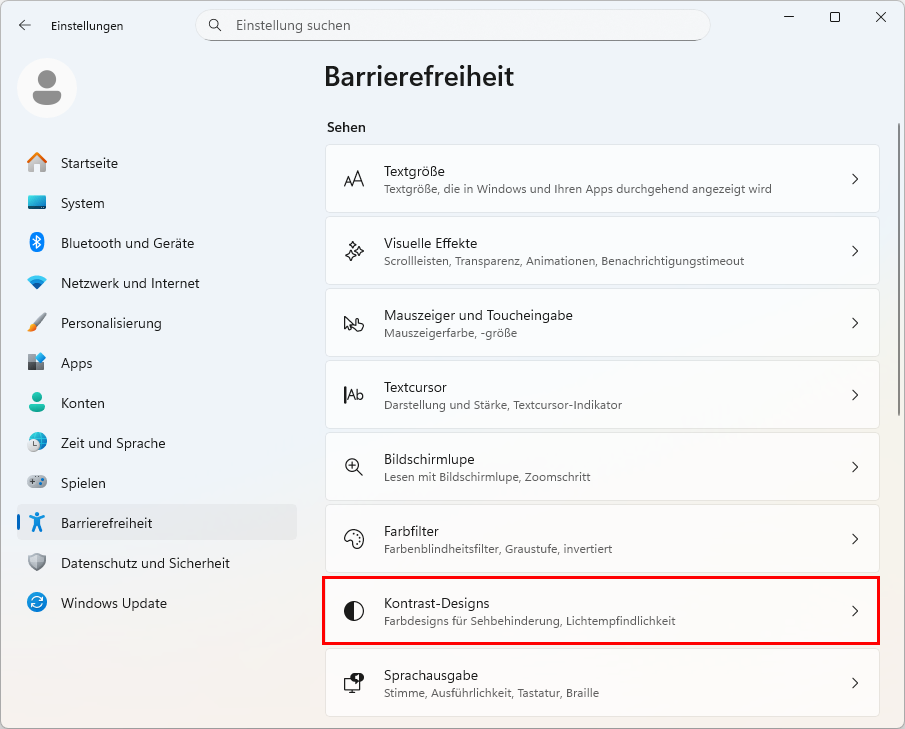Click the Barrierefreiheit sidebar label

coord(106,523)
